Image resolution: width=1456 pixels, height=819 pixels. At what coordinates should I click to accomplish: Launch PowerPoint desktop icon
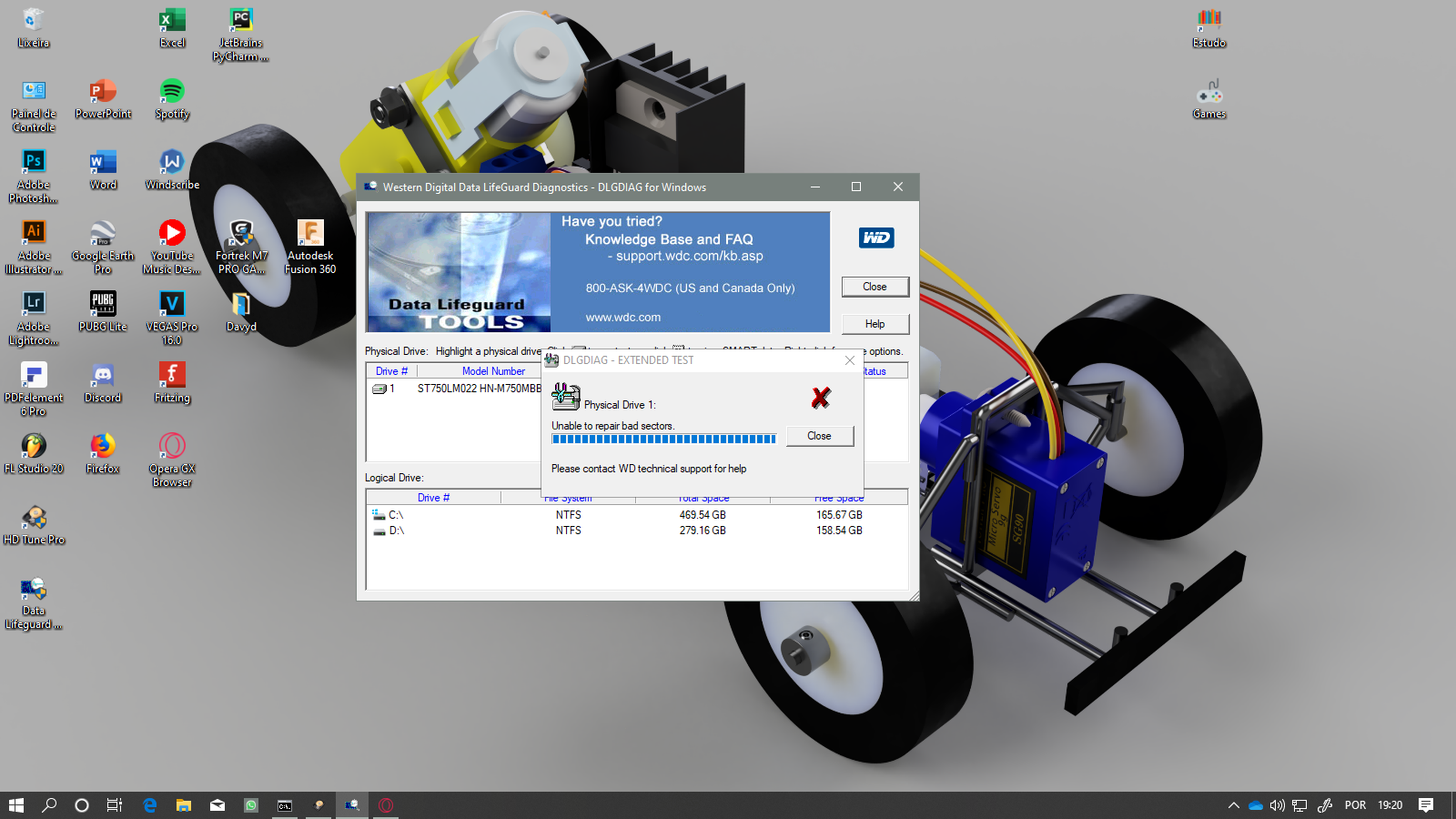click(103, 98)
